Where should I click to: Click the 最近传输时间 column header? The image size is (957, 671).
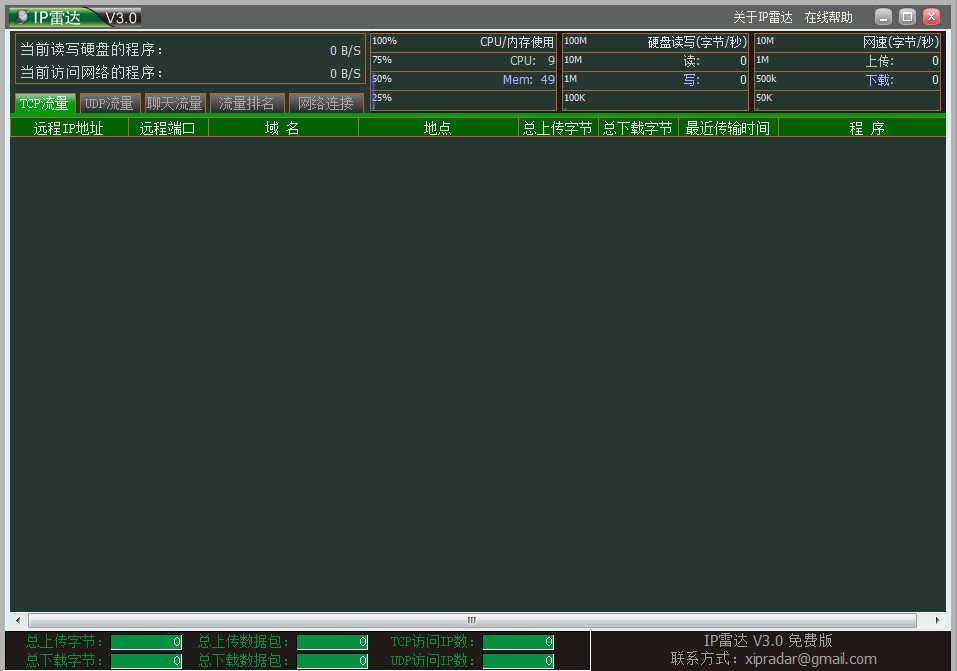(x=727, y=128)
